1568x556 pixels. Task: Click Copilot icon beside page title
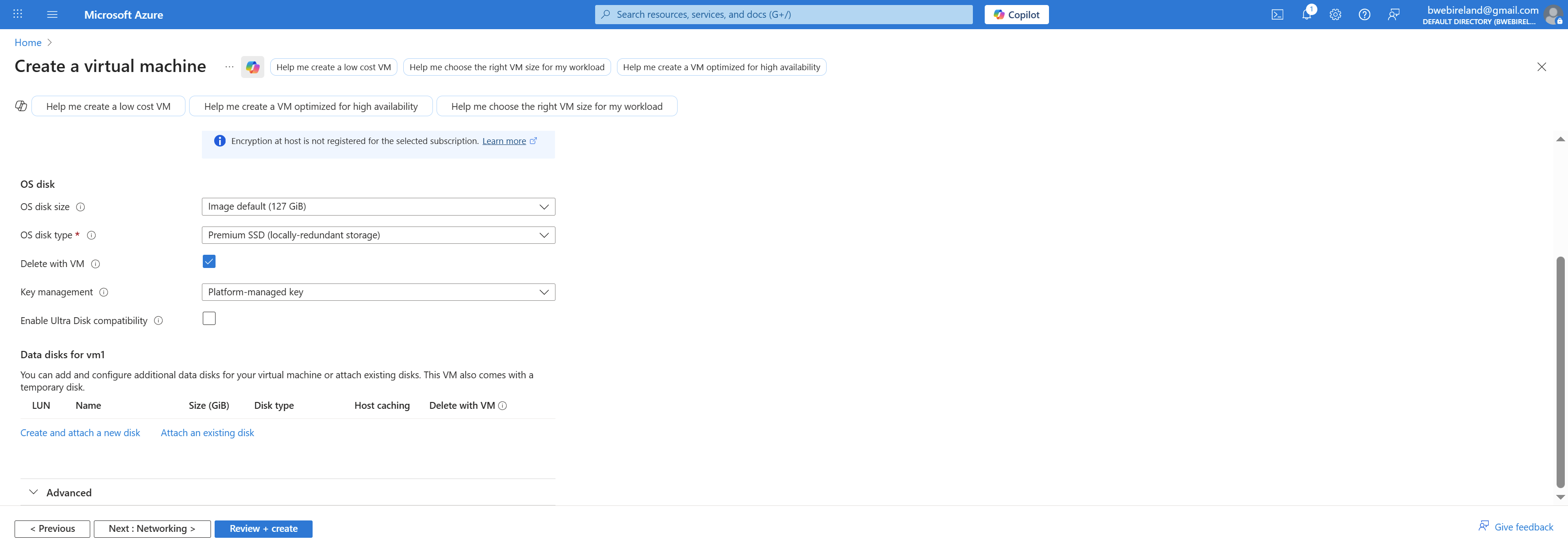click(252, 67)
